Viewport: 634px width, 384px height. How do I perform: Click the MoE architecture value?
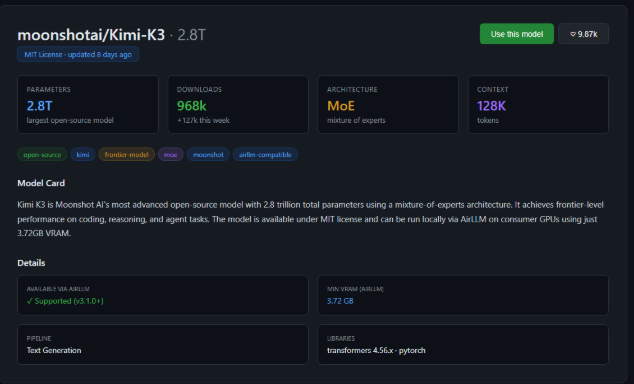340,106
